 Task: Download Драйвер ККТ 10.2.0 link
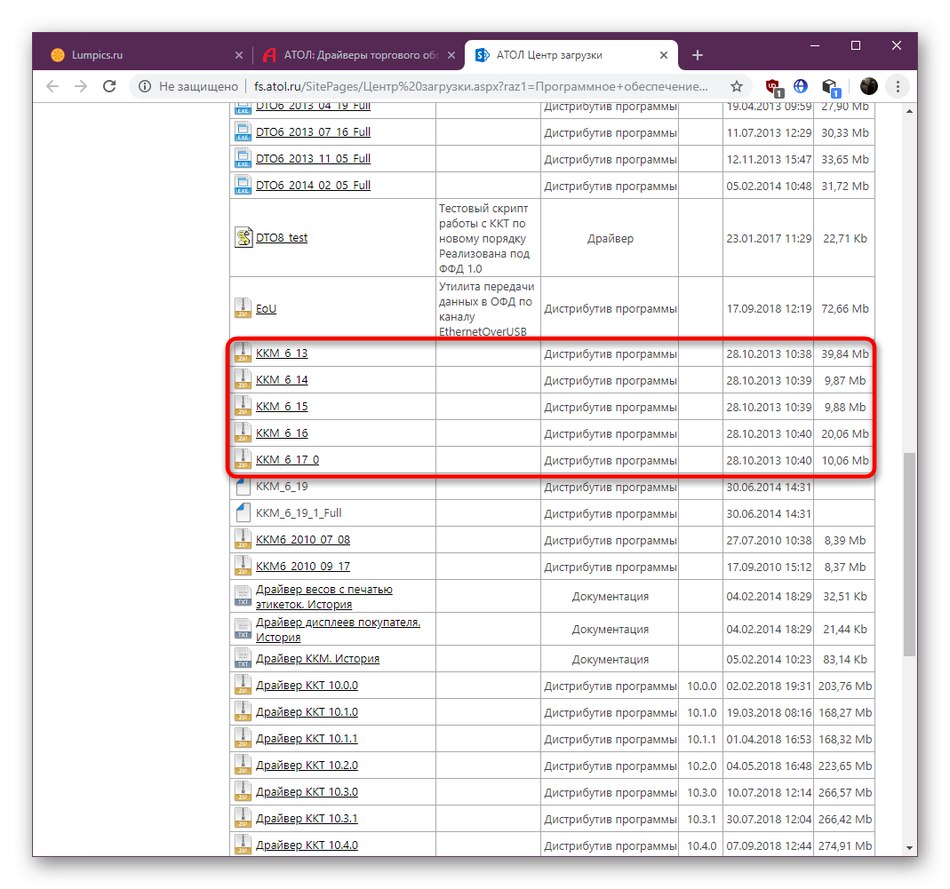pos(307,765)
